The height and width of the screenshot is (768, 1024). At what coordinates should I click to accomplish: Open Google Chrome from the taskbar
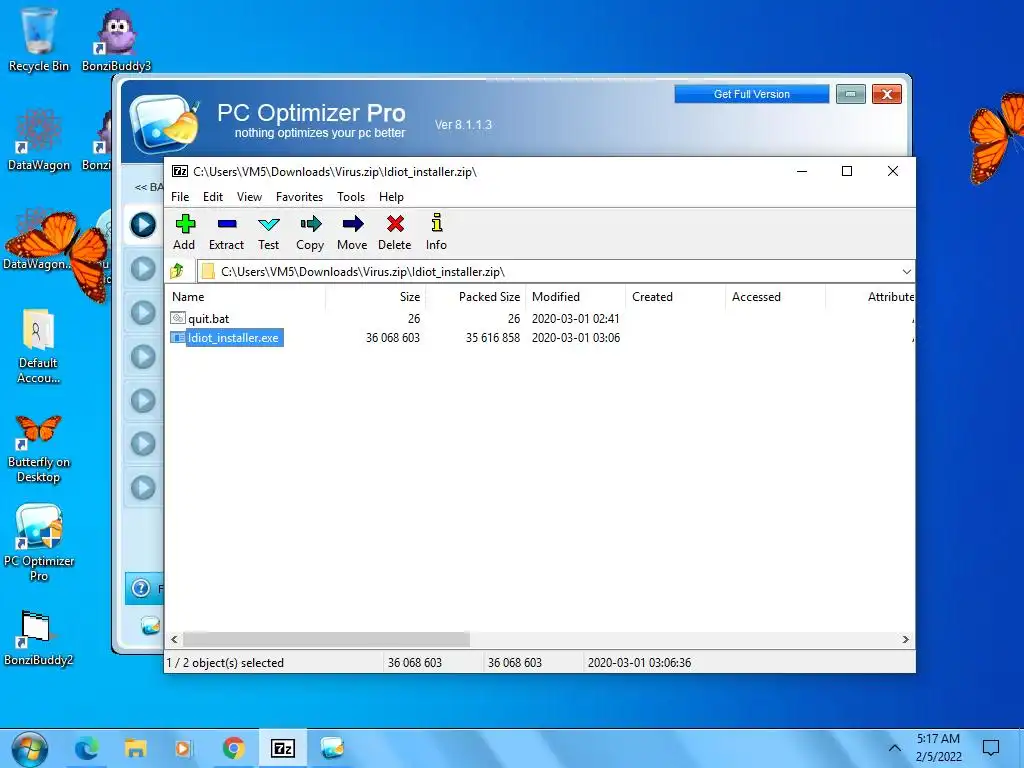[234, 748]
